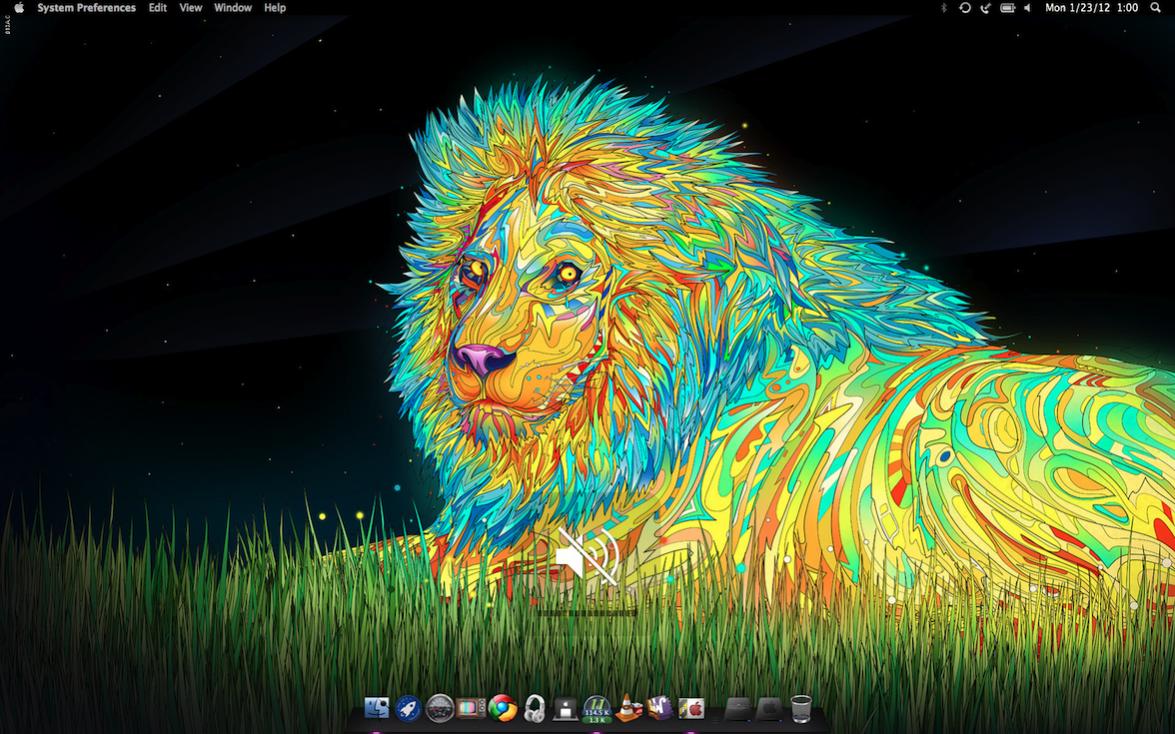The height and width of the screenshot is (734, 1175).
Task: Launch VLC traffic cone icon in dock
Action: pos(628,707)
